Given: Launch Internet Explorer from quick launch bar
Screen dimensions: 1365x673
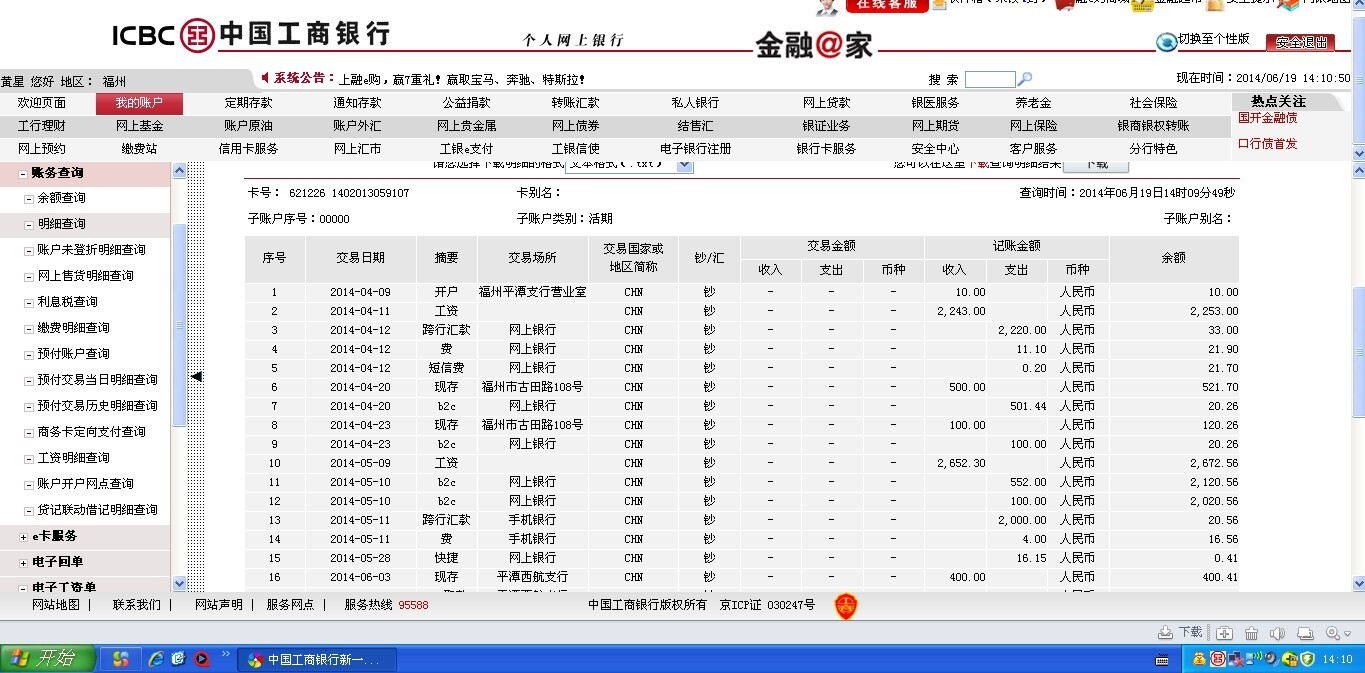Looking at the screenshot, I should point(155,659).
